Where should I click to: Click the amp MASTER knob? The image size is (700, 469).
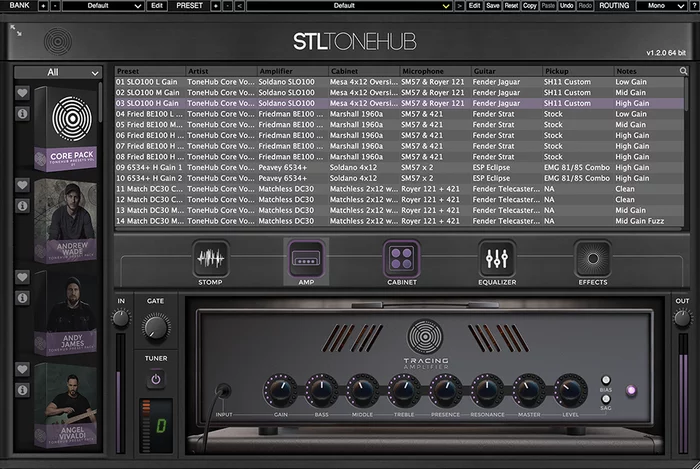tap(529, 390)
